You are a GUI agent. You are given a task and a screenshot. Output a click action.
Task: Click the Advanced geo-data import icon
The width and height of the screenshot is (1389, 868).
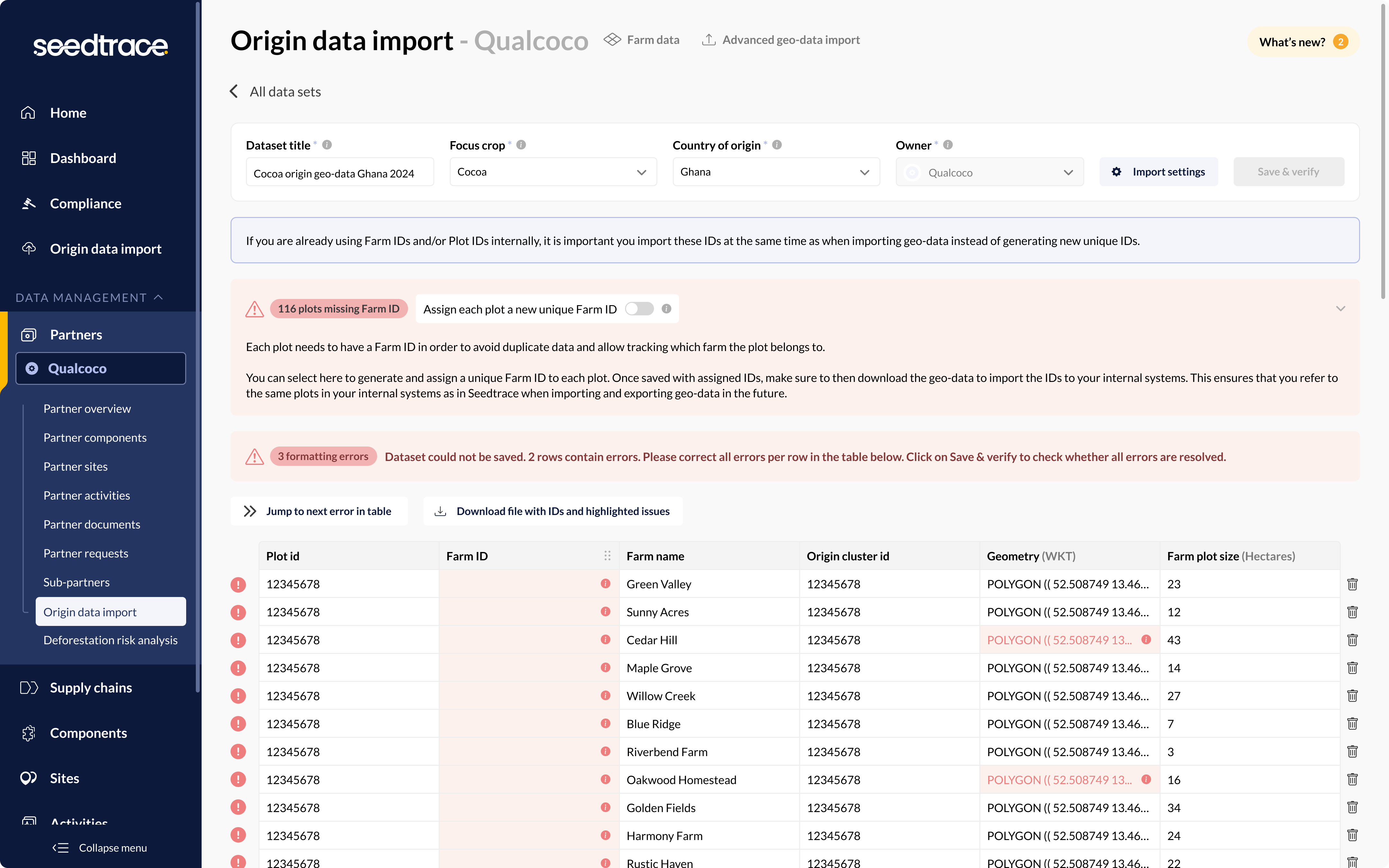point(709,39)
